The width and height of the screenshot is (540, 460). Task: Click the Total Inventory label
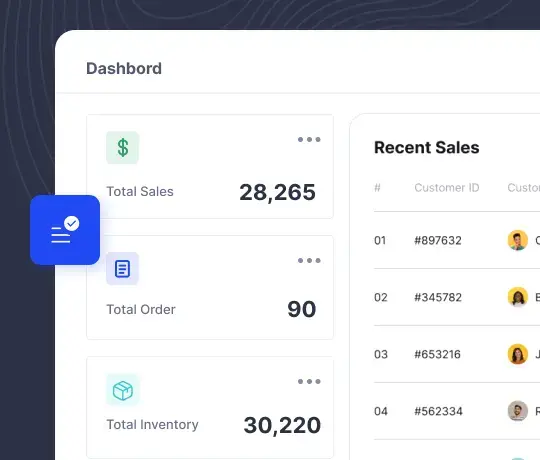pos(152,425)
